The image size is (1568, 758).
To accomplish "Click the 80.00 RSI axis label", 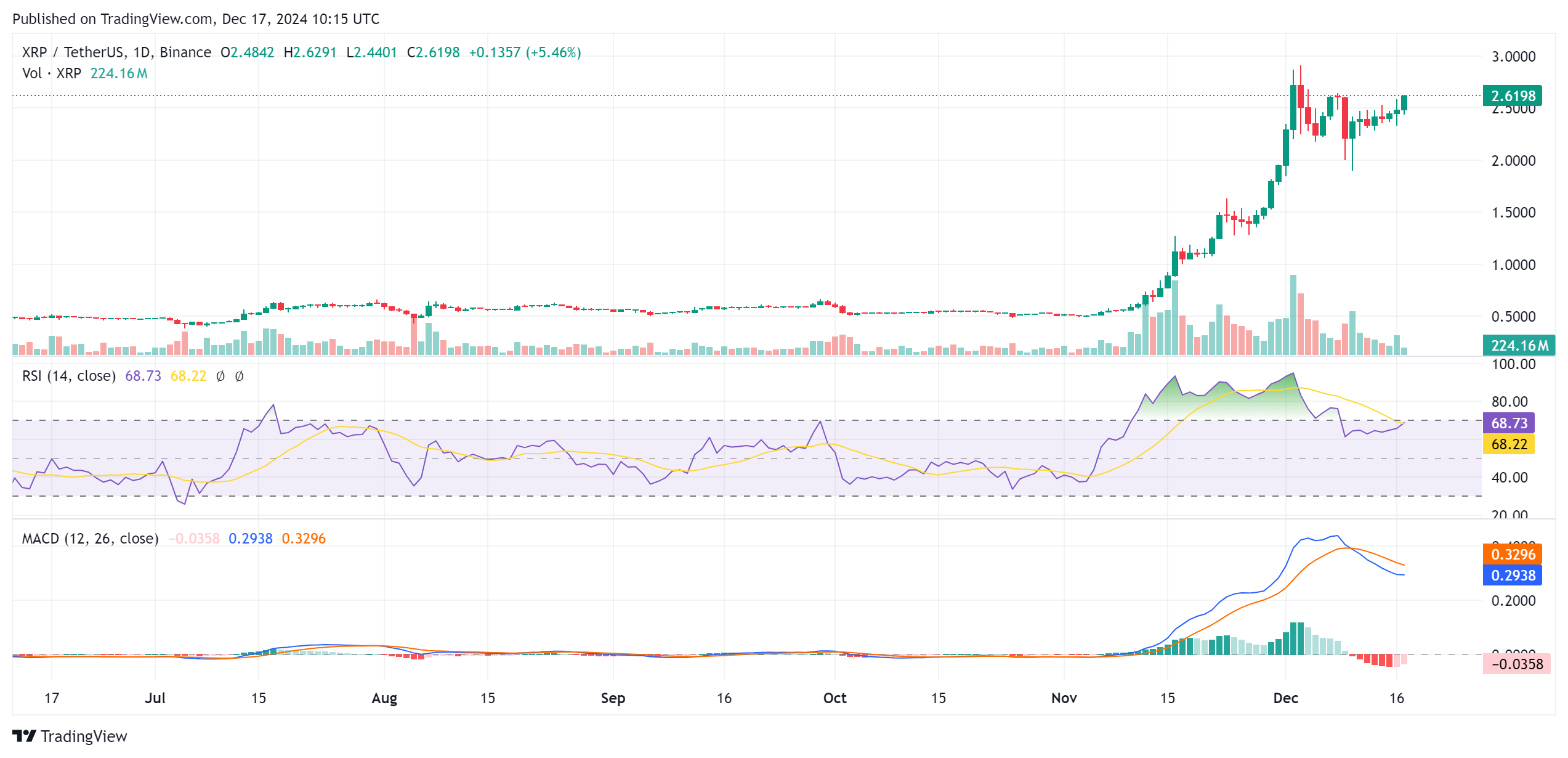I will [x=1509, y=402].
